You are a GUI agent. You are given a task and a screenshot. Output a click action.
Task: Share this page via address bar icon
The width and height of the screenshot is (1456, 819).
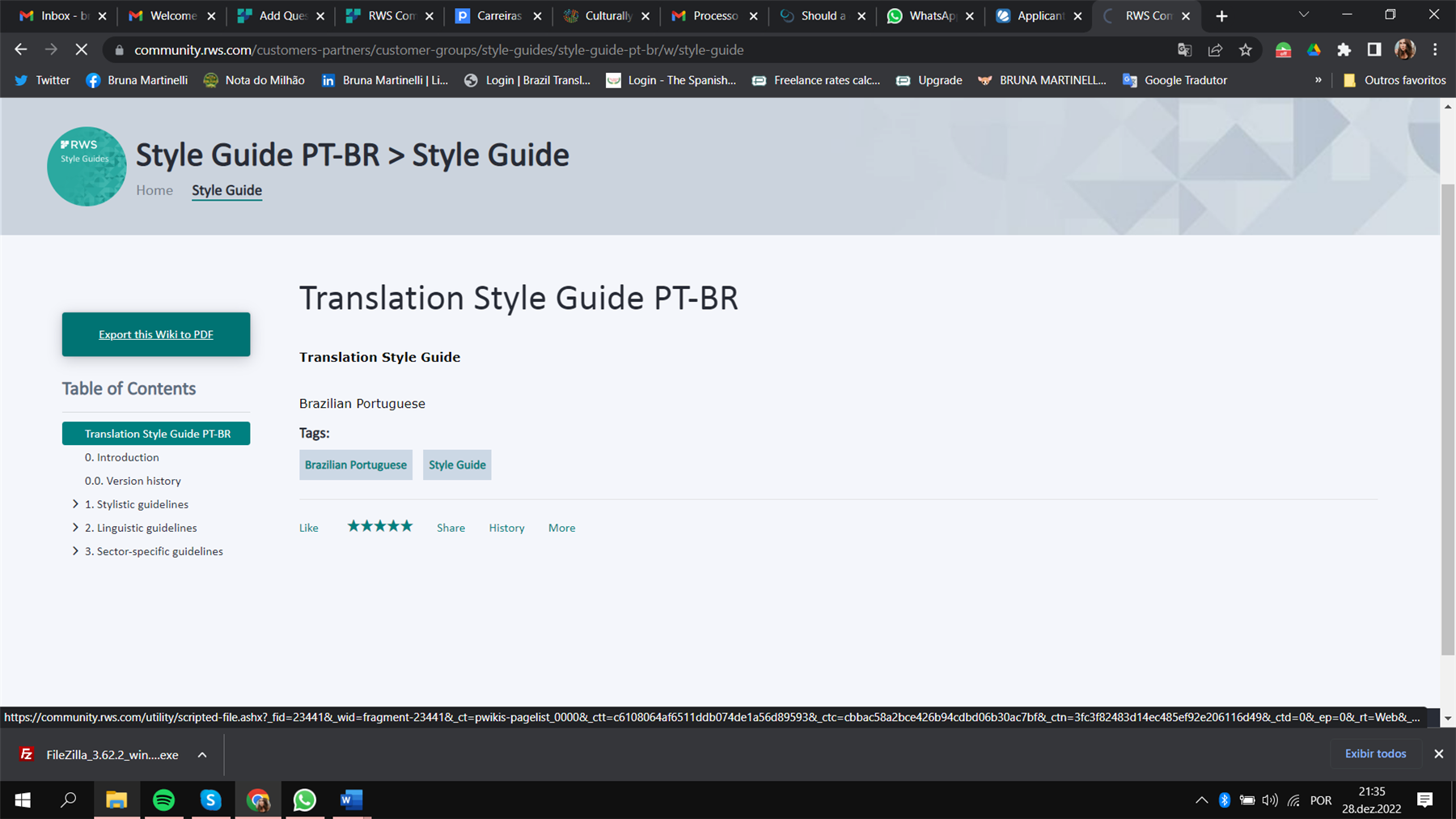tap(1215, 49)
